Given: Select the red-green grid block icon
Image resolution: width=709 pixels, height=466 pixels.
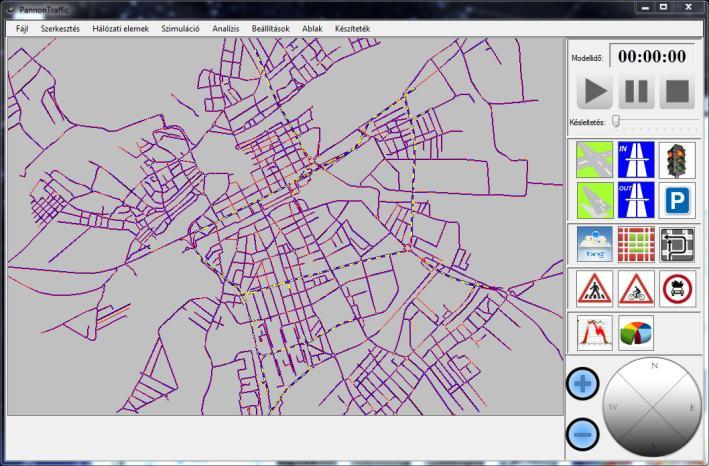Looking at the screenshot, I should pyautogui.click(x=636, y=245).
